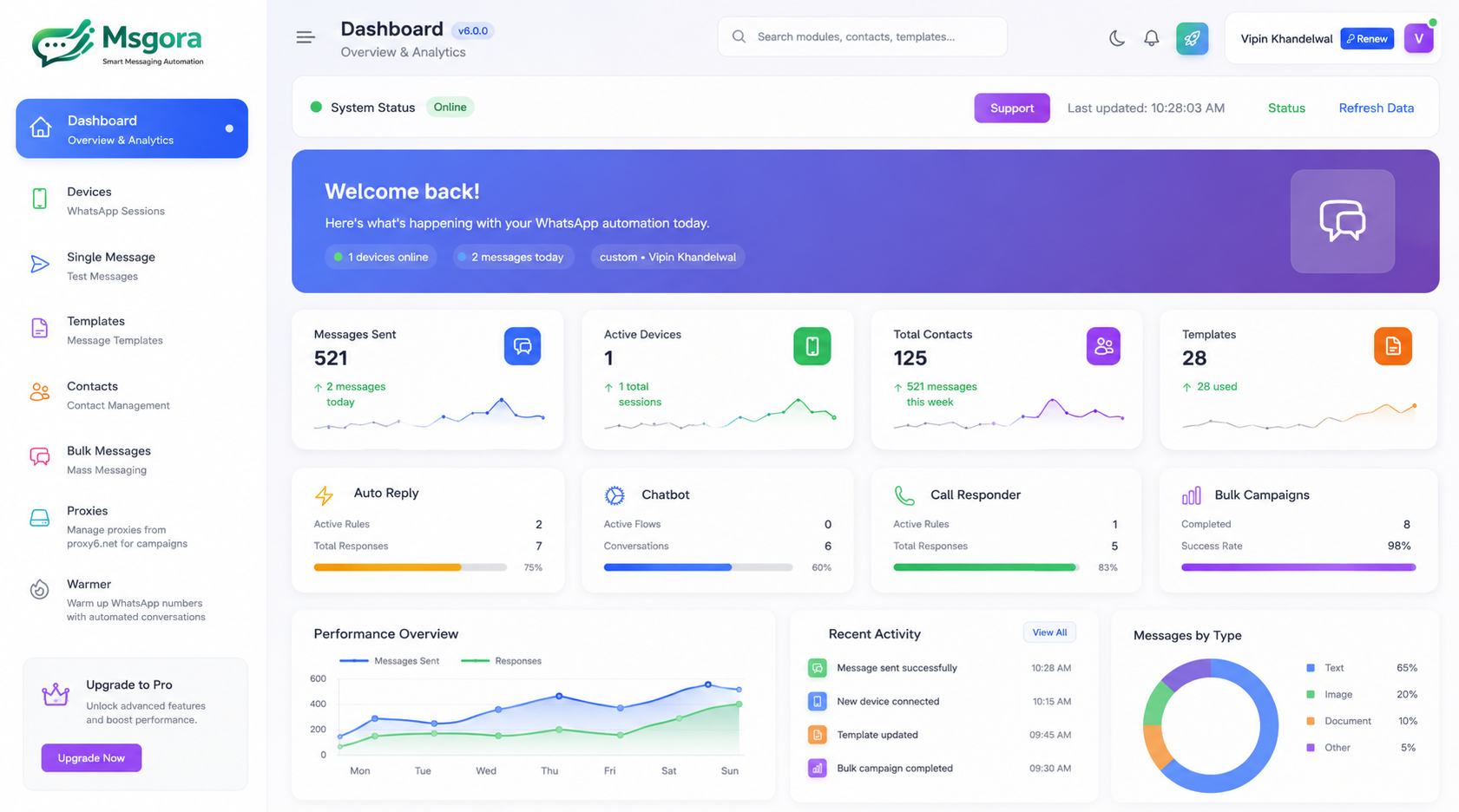Image resolution: width=1459 pixels, height=812 pixels.
Task: Click the Online status badge
Action: [x=450, y=108]
